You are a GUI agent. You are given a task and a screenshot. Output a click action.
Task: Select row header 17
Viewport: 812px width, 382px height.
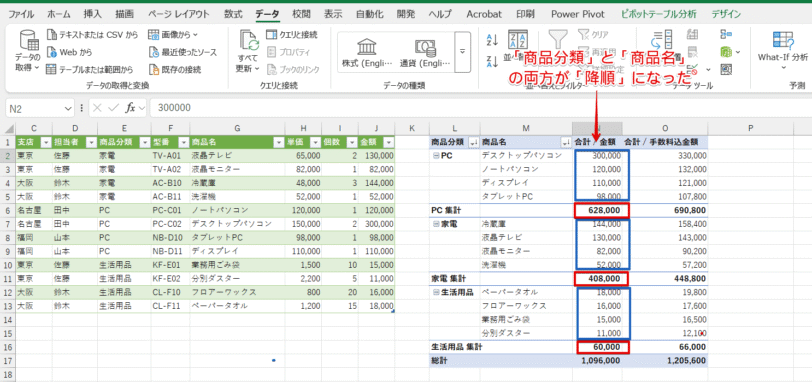(x=8, y=360)
